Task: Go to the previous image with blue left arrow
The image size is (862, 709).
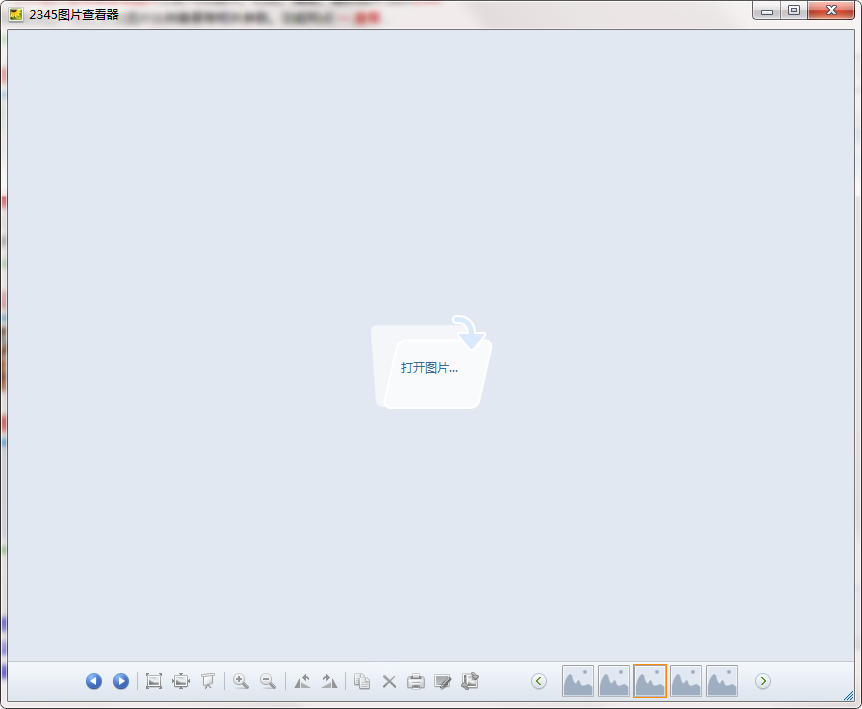Action: click(x=94, y=681)
